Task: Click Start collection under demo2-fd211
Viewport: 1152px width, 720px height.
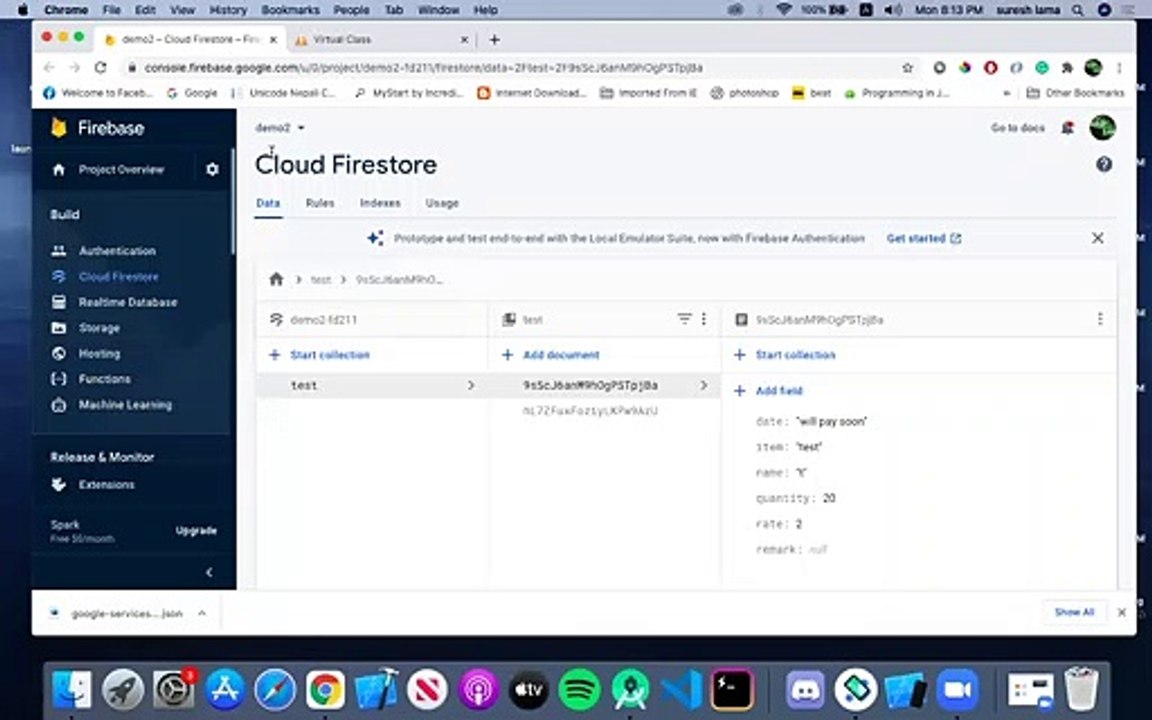Action: point(320,356)
